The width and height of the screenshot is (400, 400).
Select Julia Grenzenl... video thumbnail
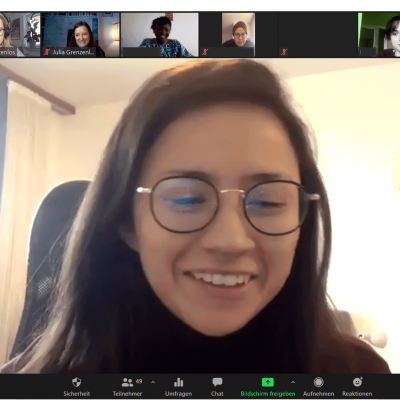click(x=81, y=35)
